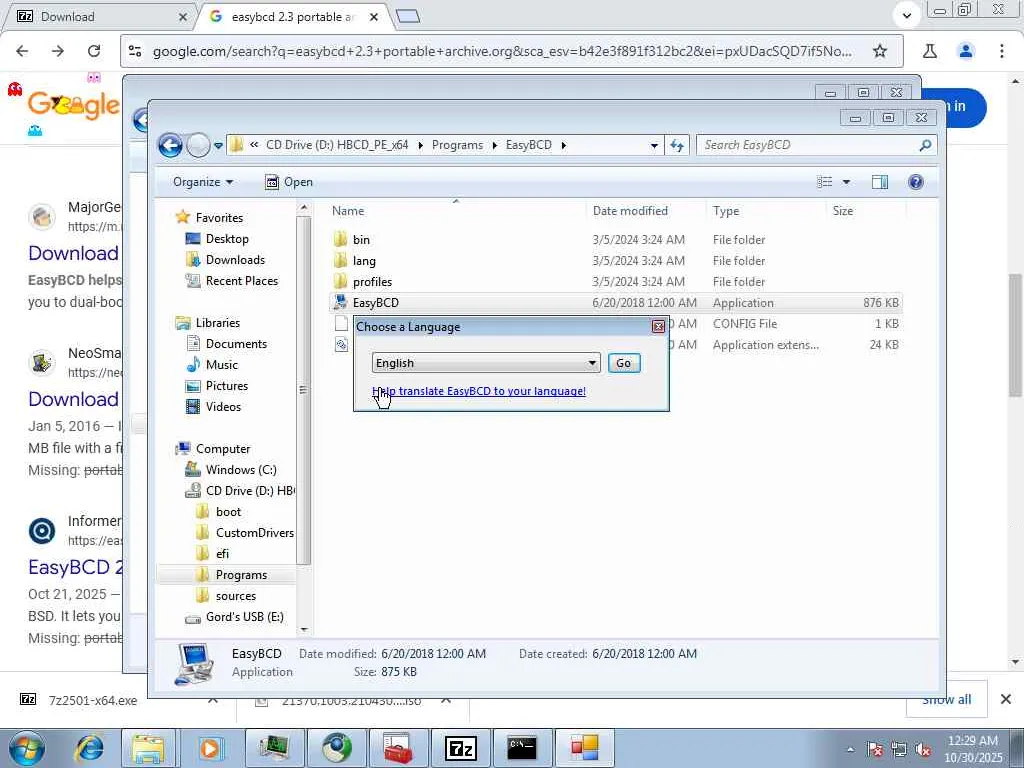Open the Chrome profile icon

pos(965,51)
